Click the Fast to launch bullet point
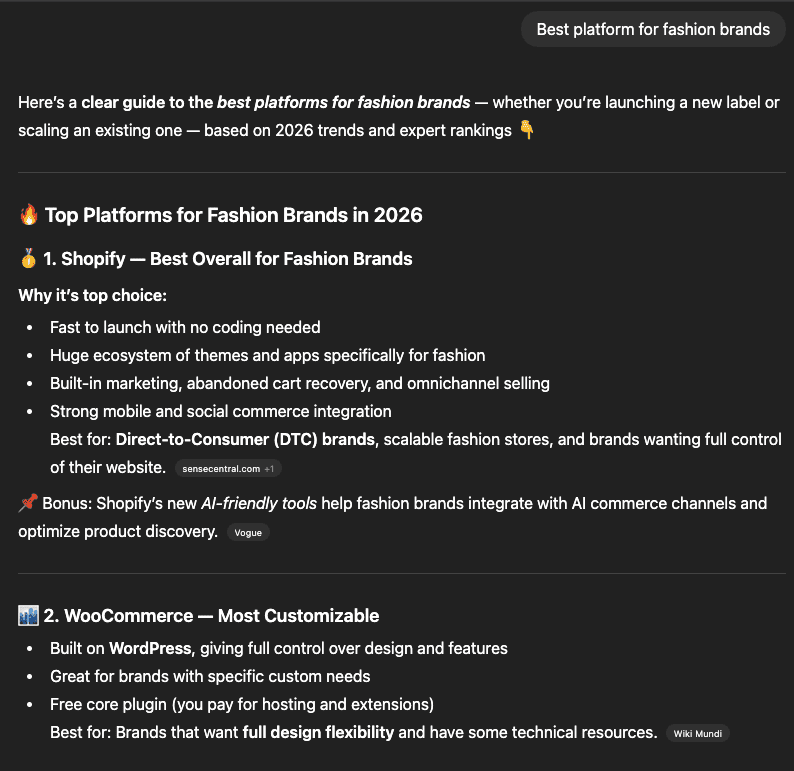The width and height of the screenshot is (794, 771). [x=185, y=327]
